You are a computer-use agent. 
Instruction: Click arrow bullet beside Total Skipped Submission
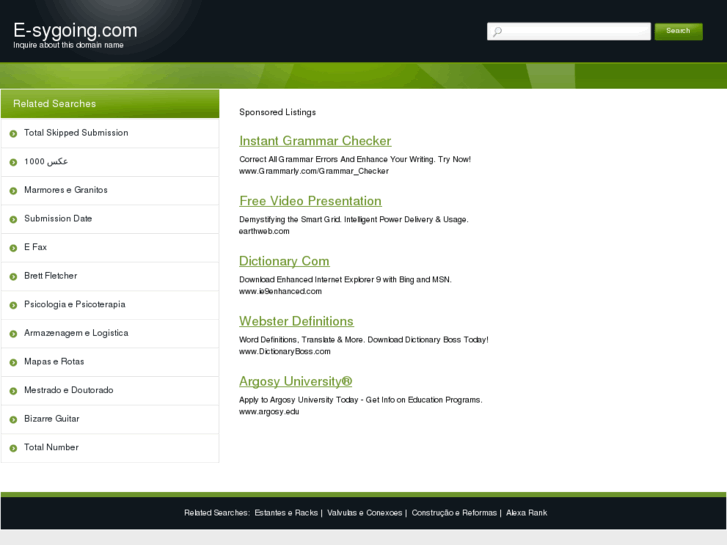point(13,134)
